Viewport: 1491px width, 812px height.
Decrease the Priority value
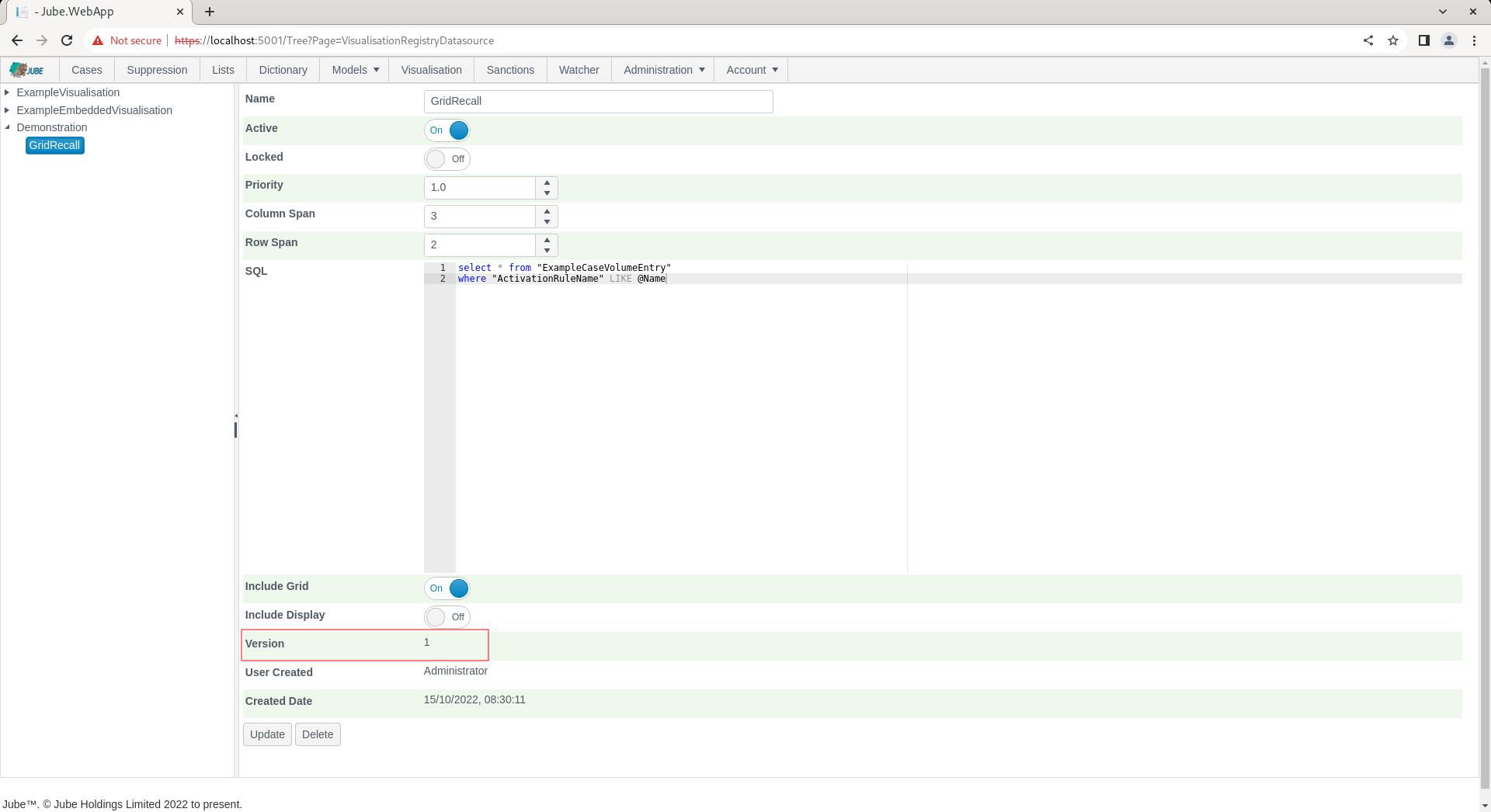(x=547, y=193)
